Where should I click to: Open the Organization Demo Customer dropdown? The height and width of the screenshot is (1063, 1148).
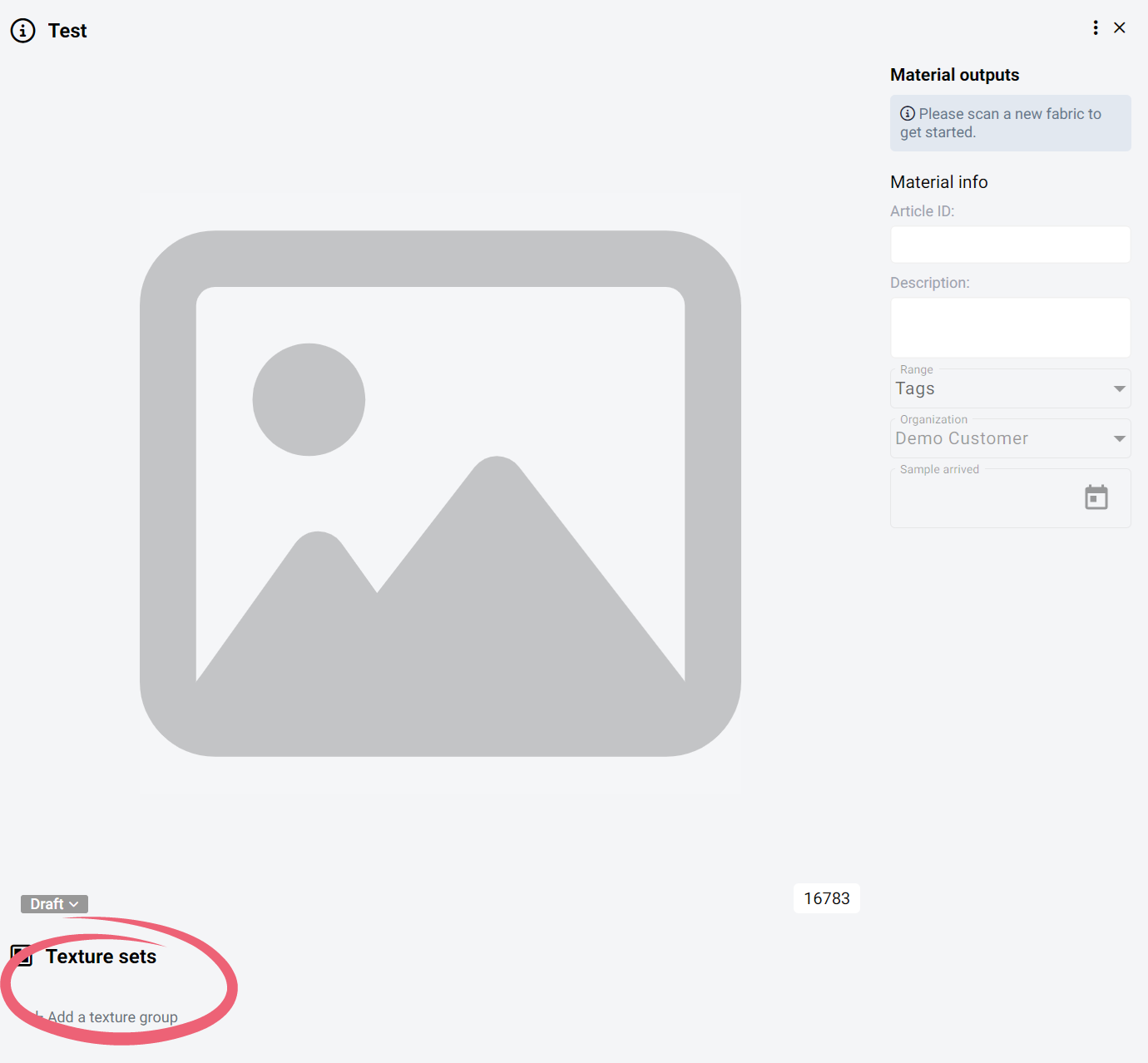point(998,439)
